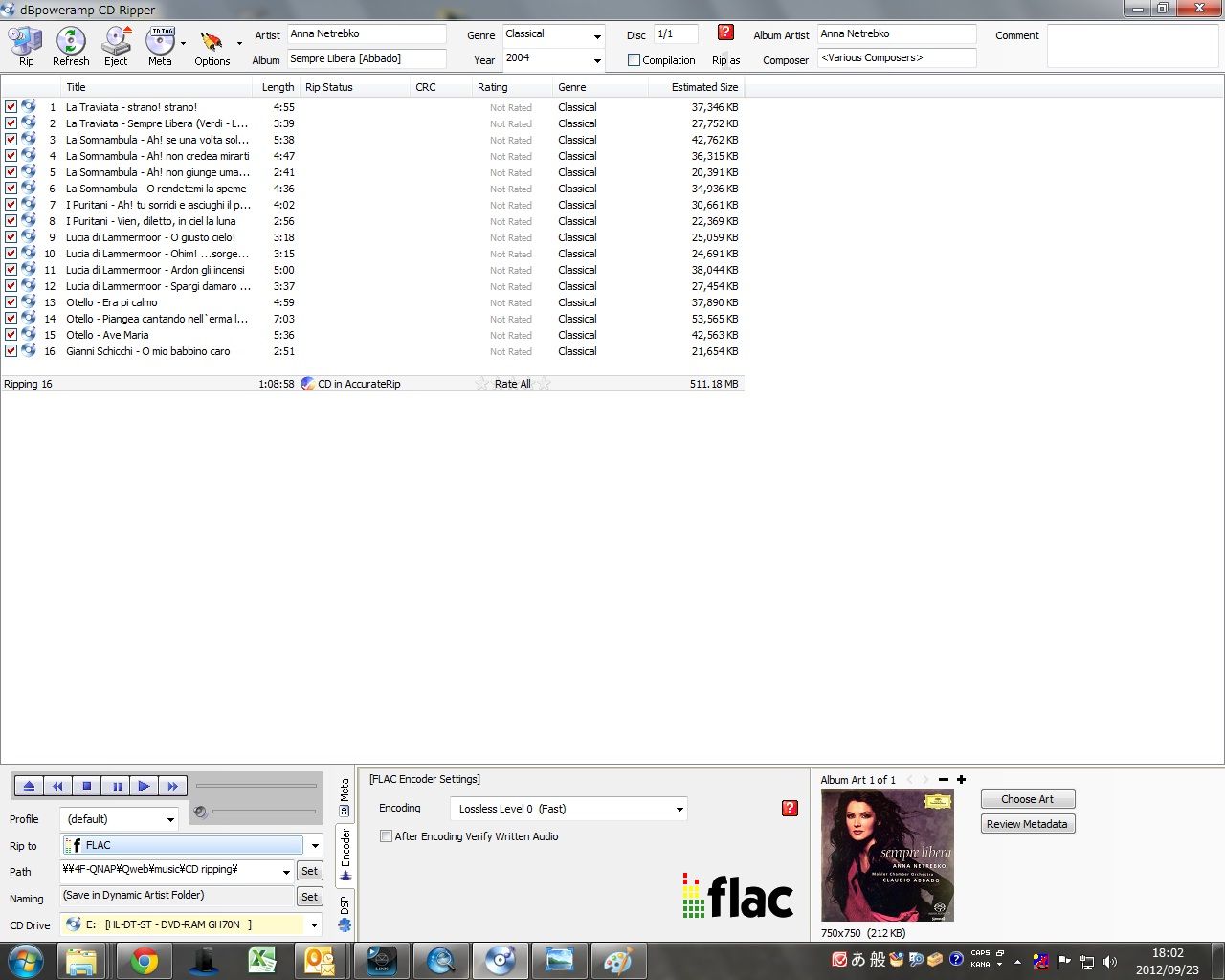Click Rate All in the status row
The height and width of the screenshot is (980, 1225).
[512, 384]
